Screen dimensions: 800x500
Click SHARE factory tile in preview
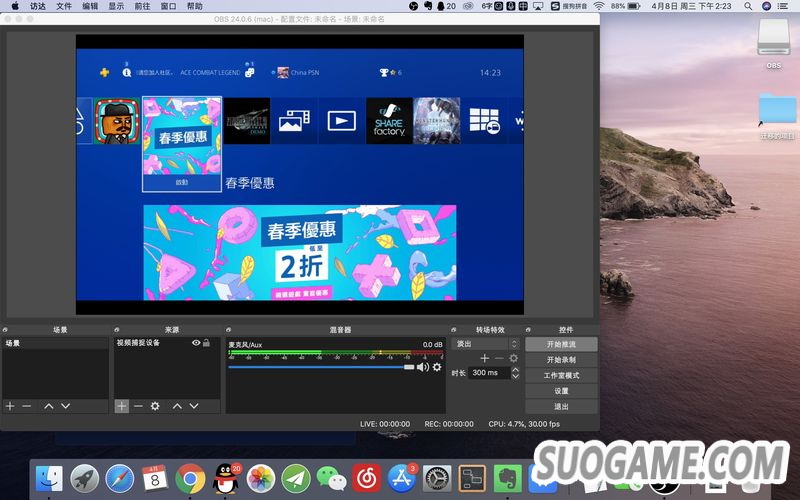point(389,121)
